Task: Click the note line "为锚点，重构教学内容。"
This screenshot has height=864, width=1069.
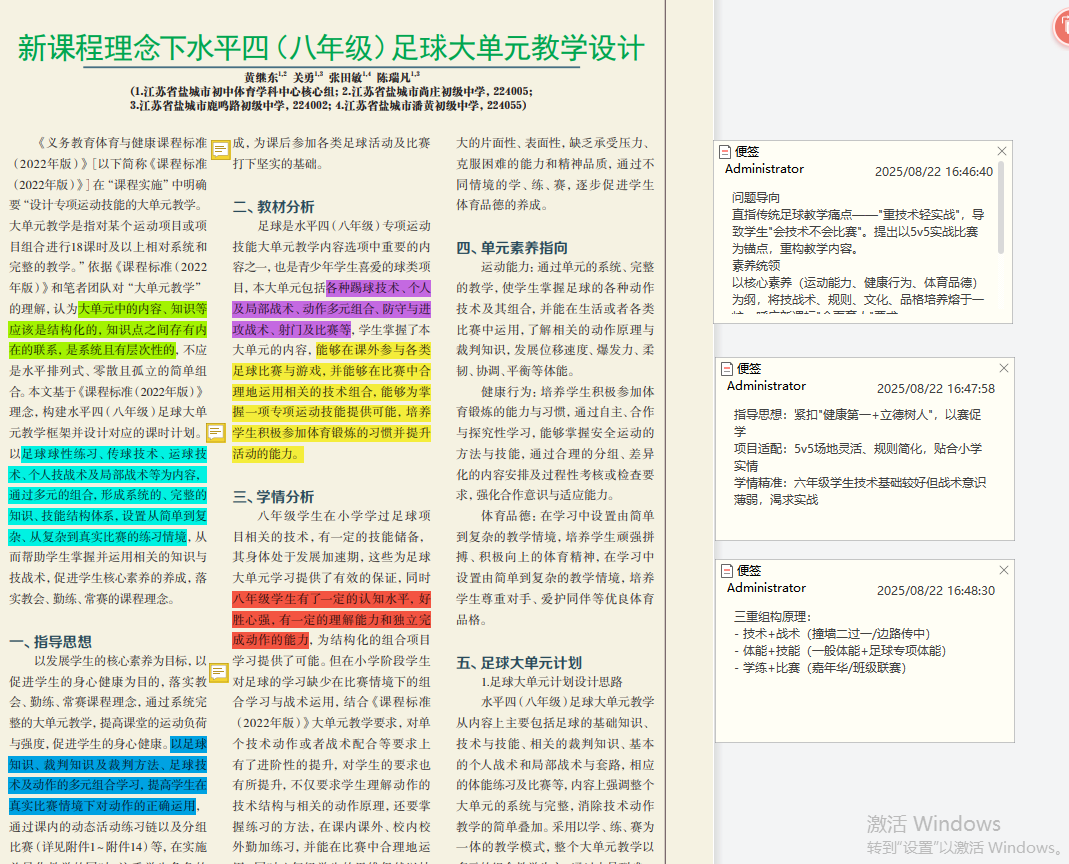Action: (x=795, y=249)
